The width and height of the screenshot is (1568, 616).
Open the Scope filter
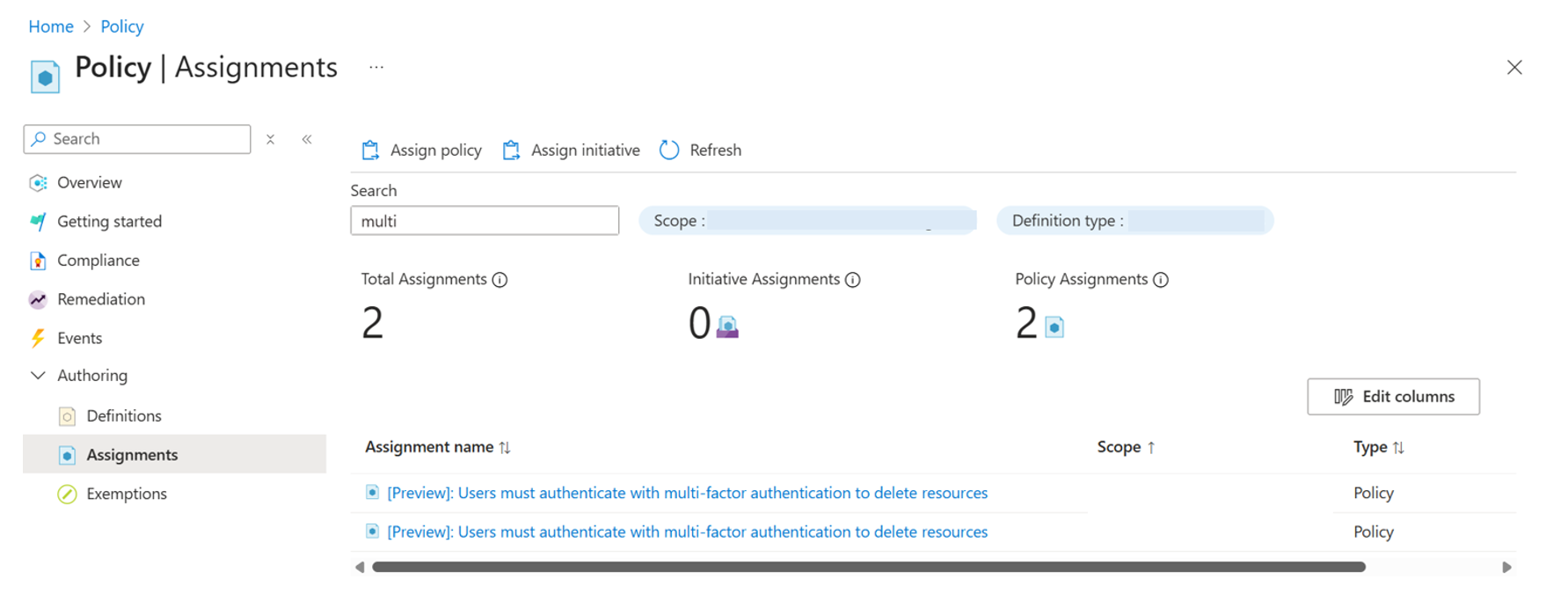tap(807, 221)
